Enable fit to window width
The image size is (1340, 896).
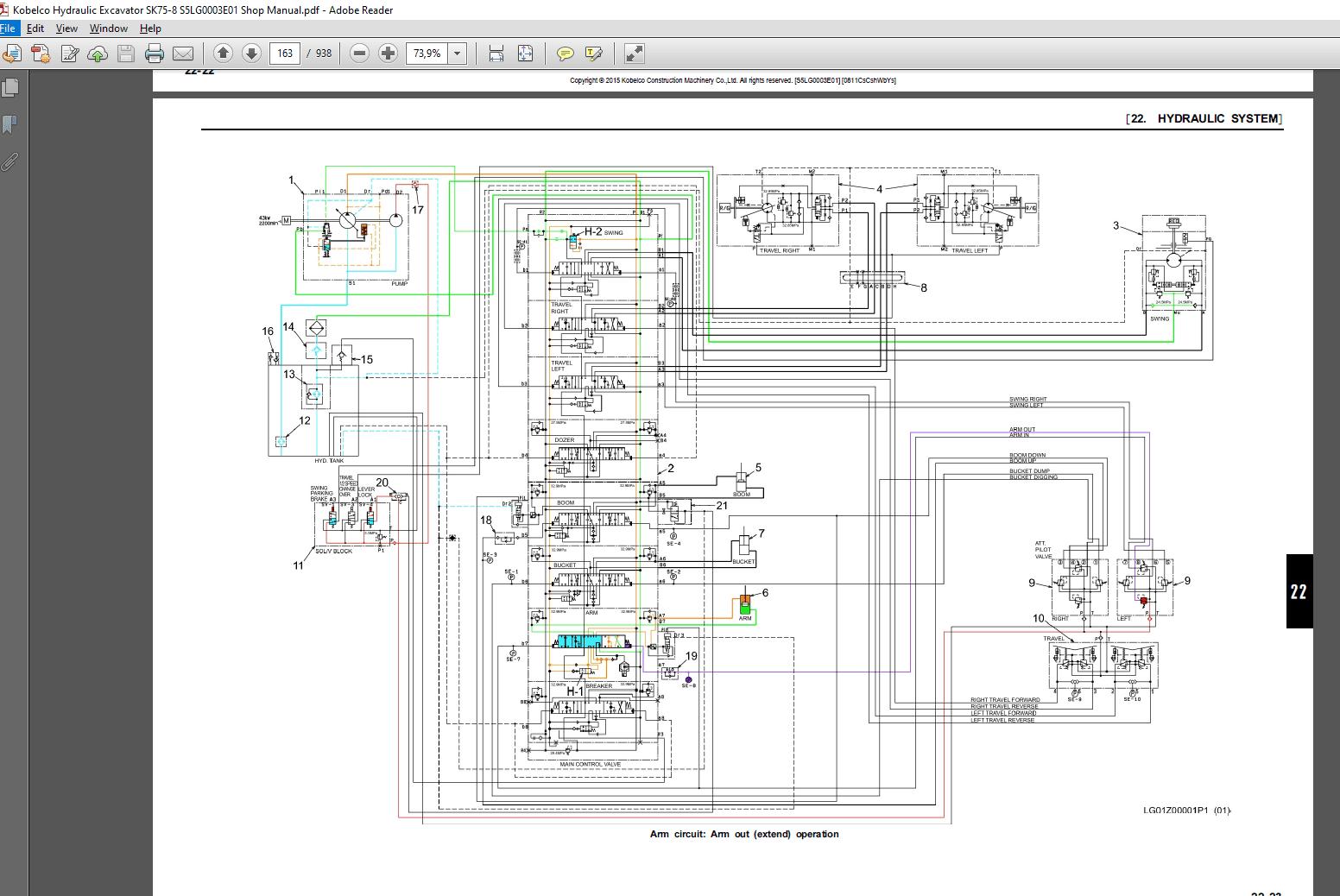click(x=496, y=54)
